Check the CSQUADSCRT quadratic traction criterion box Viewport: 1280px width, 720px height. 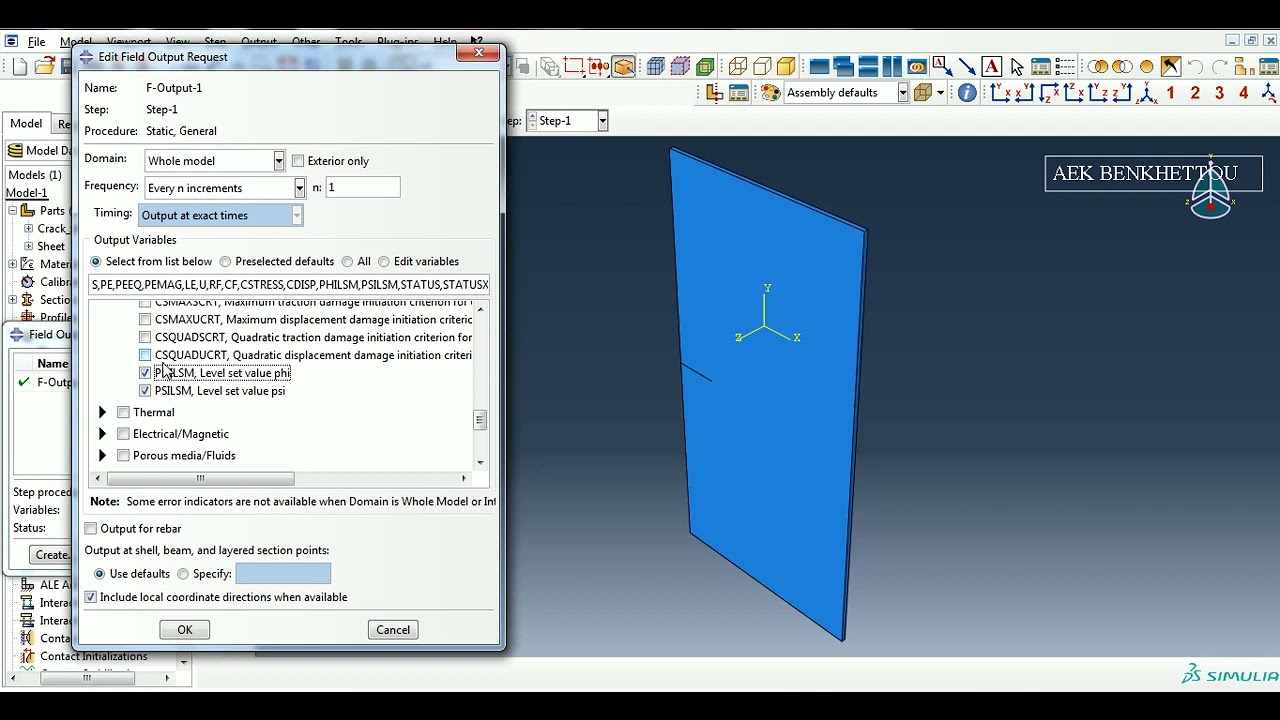point(145,338)
